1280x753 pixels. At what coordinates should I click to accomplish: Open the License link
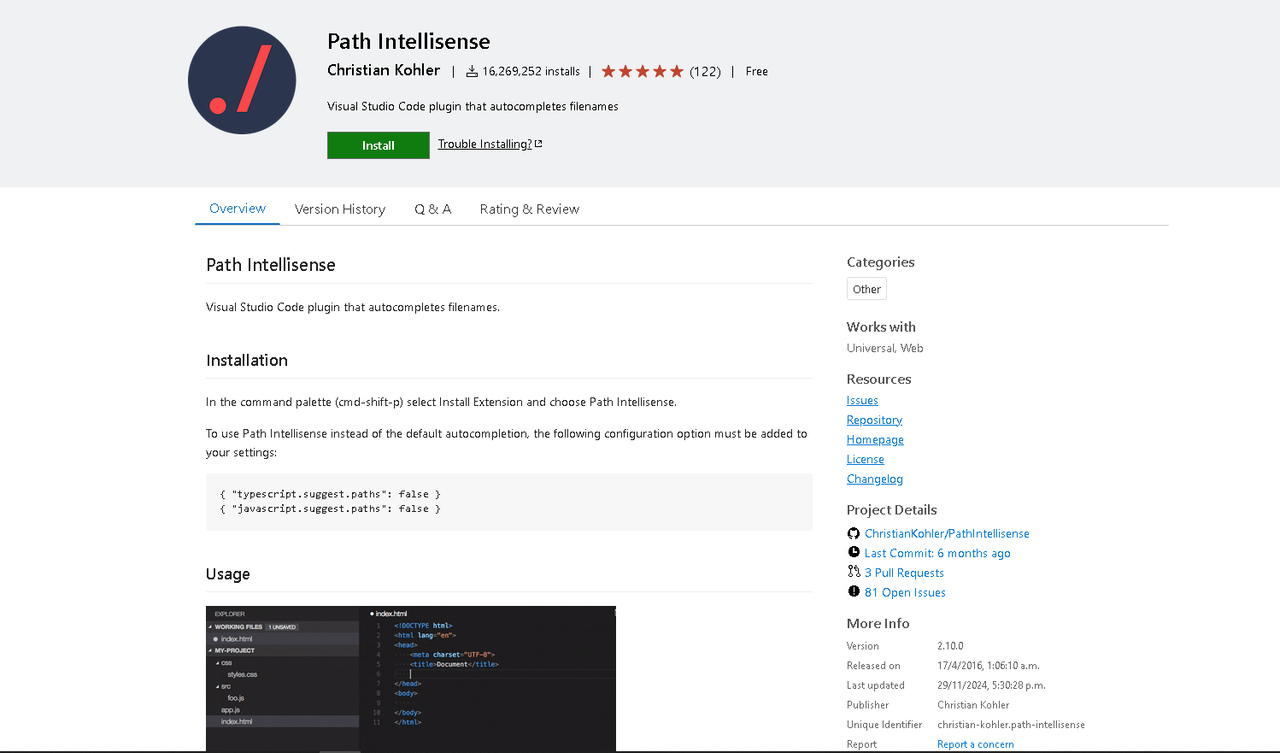[x=865, y=459]
